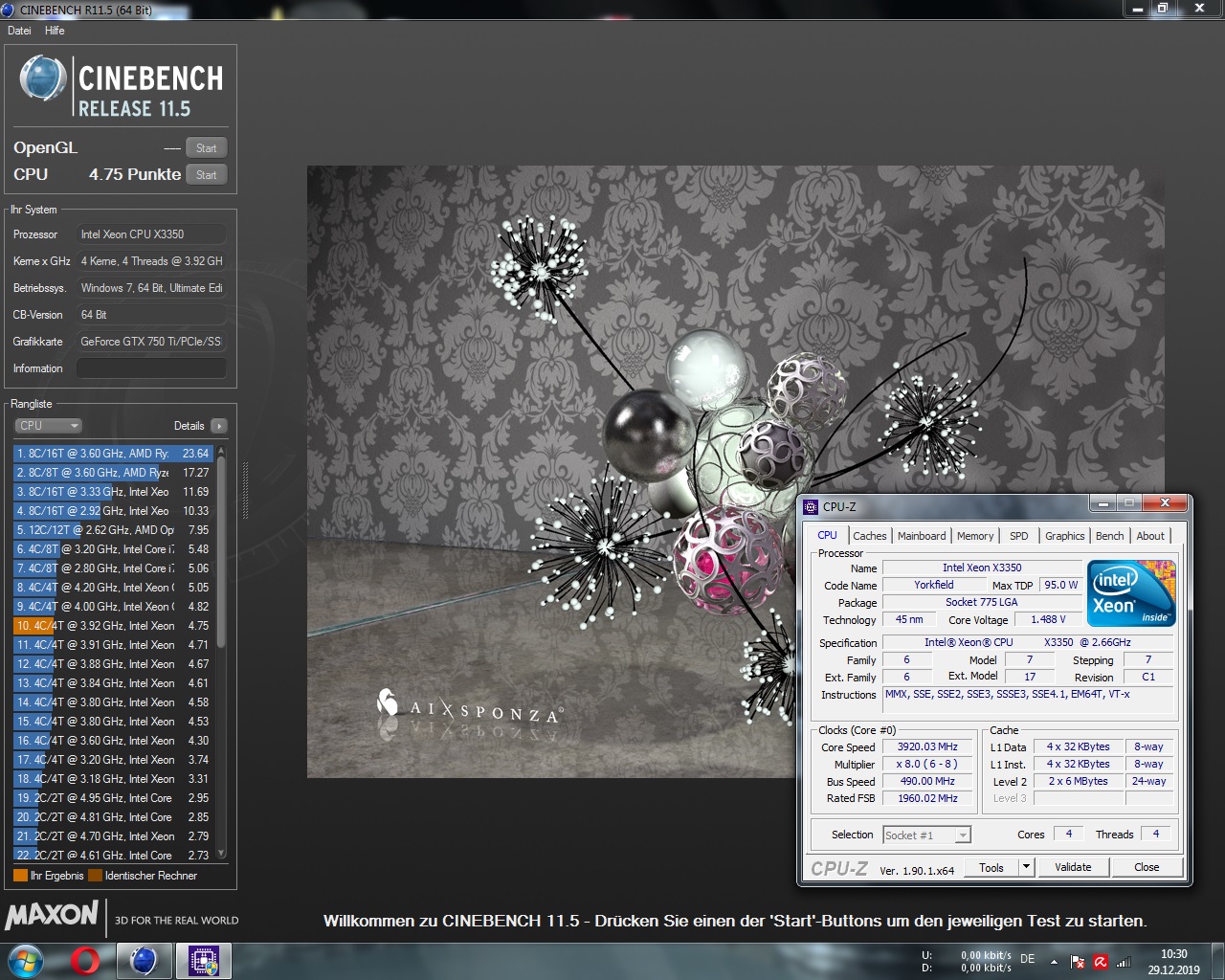Click the Core Speed value 3920.03 MHz

[928, 746]
